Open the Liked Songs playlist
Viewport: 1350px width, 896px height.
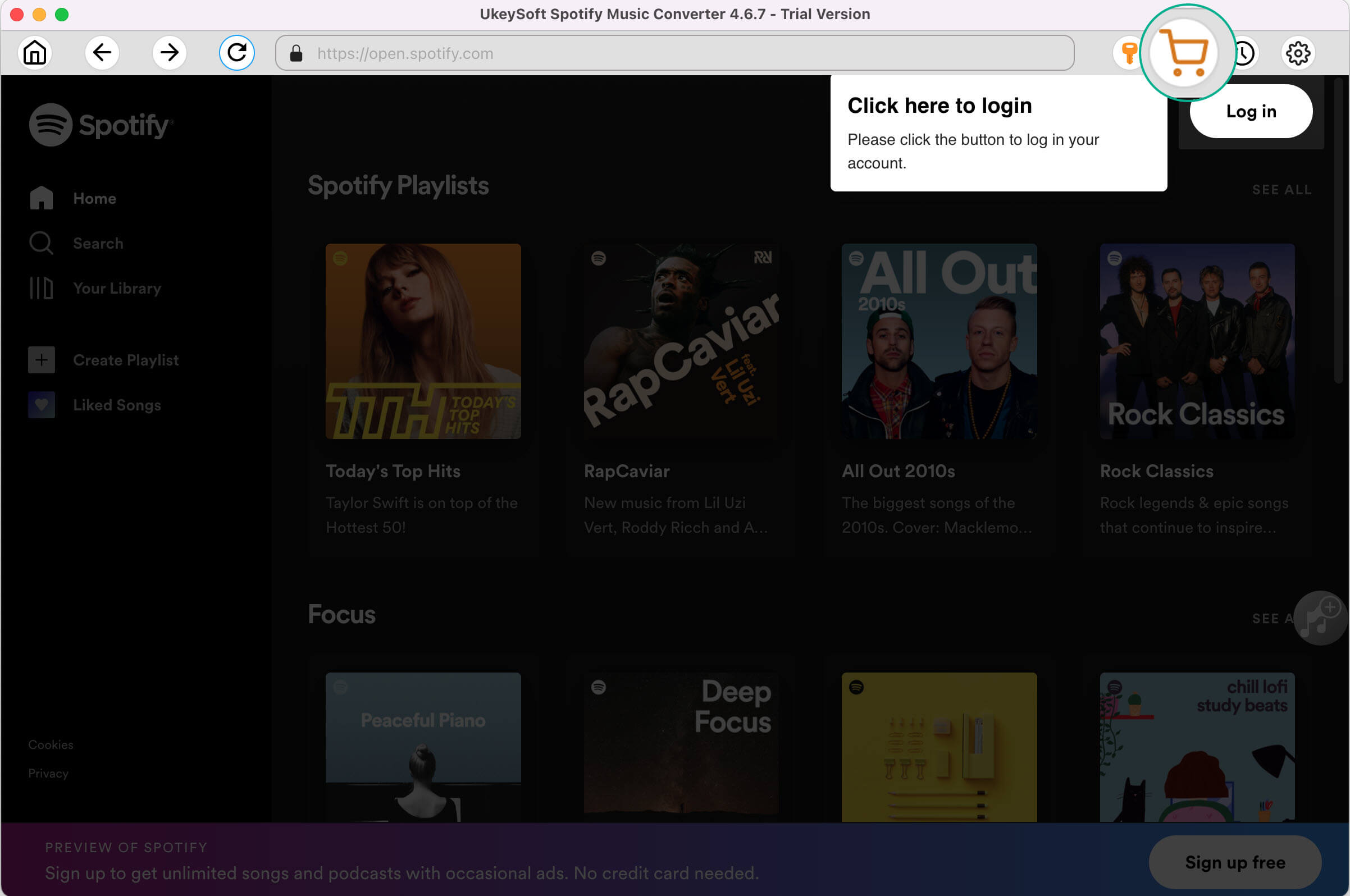118,405
